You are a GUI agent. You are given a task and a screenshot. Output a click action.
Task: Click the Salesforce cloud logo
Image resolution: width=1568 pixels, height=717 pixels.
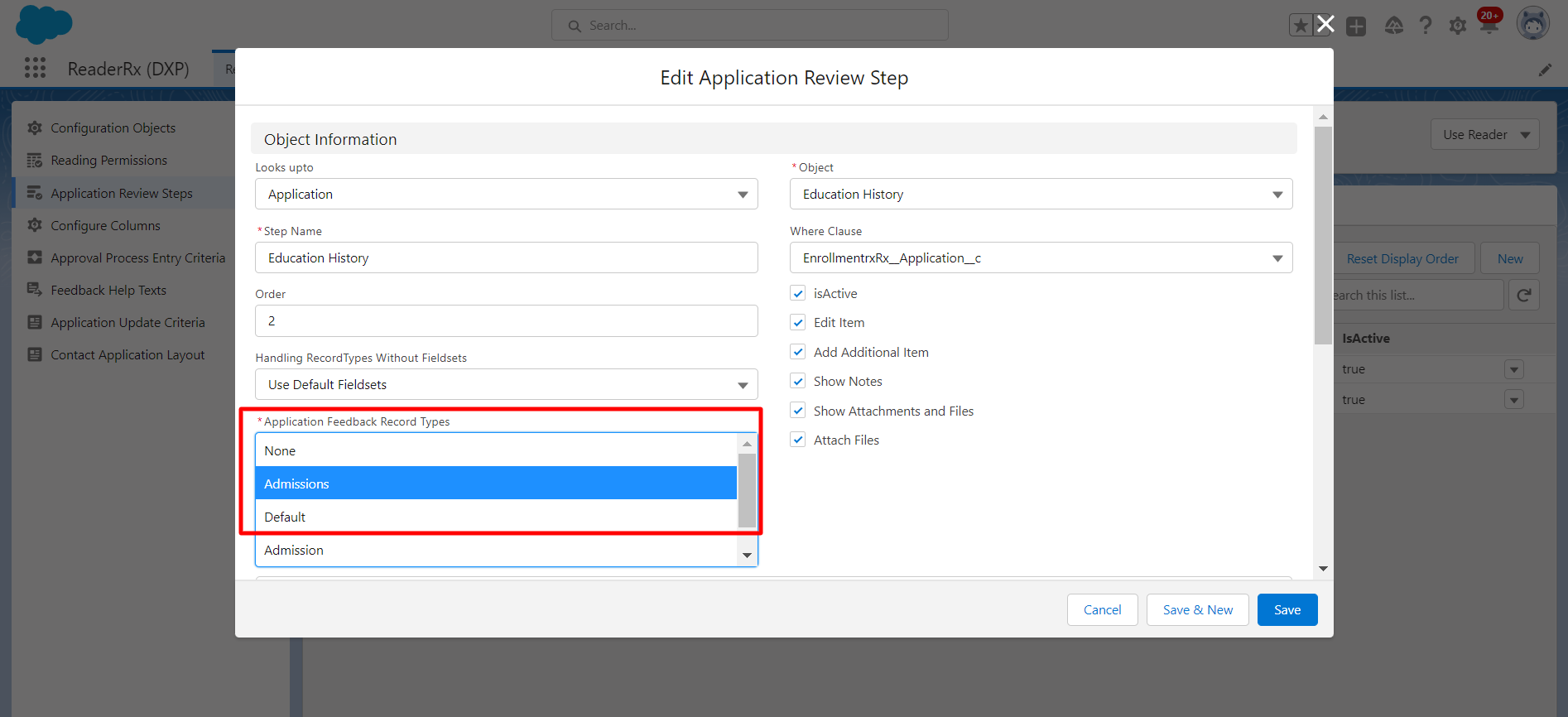[x=44, y=24]
